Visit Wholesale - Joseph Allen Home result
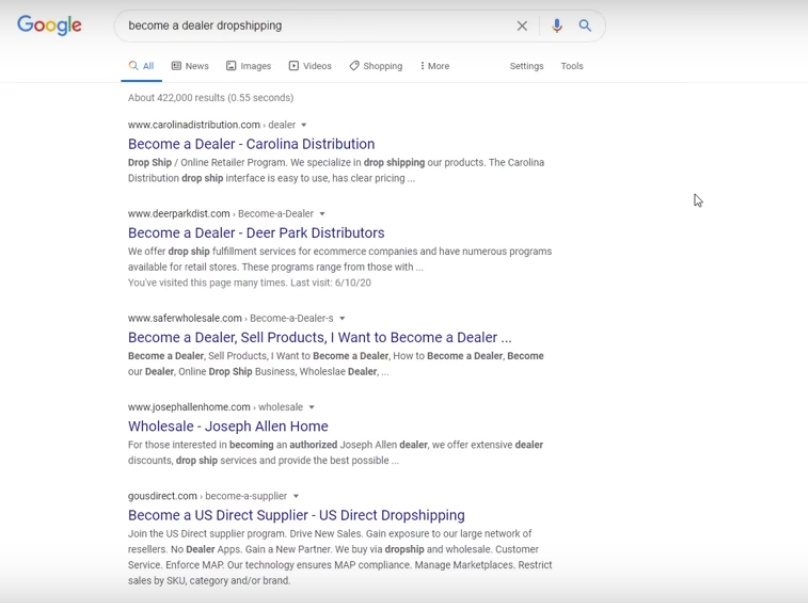 228,426
